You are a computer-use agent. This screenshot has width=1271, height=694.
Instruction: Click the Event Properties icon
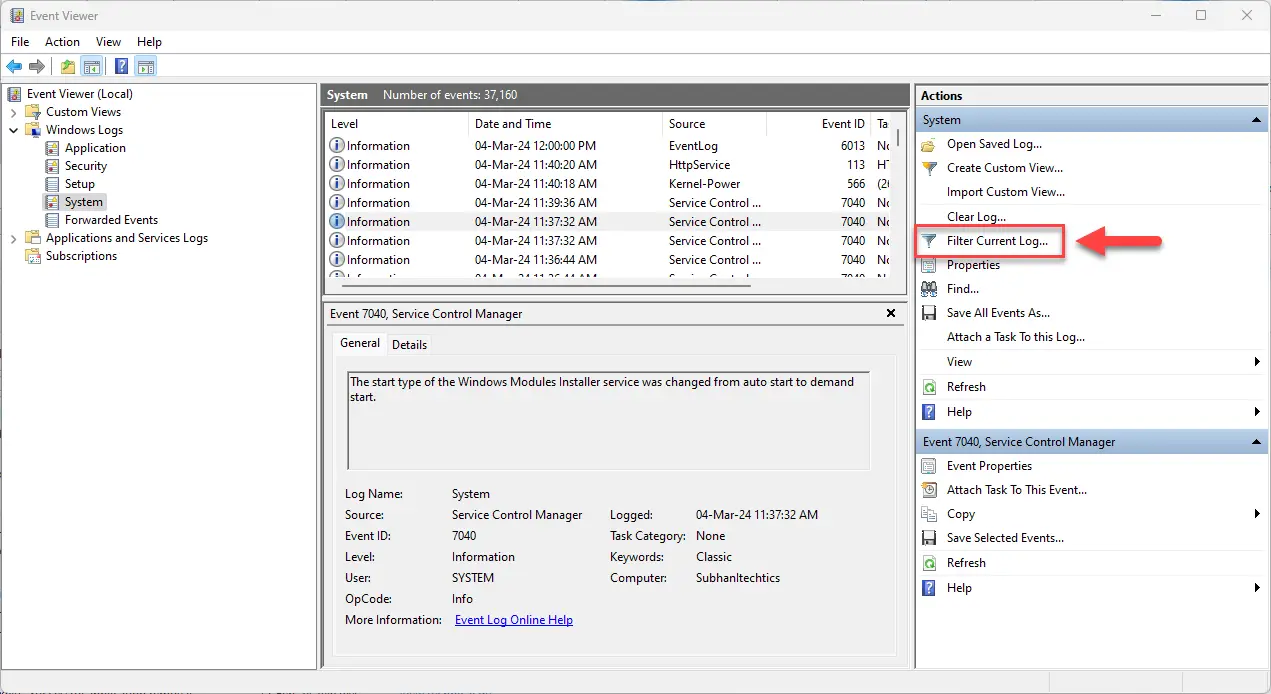coord(929,466)
